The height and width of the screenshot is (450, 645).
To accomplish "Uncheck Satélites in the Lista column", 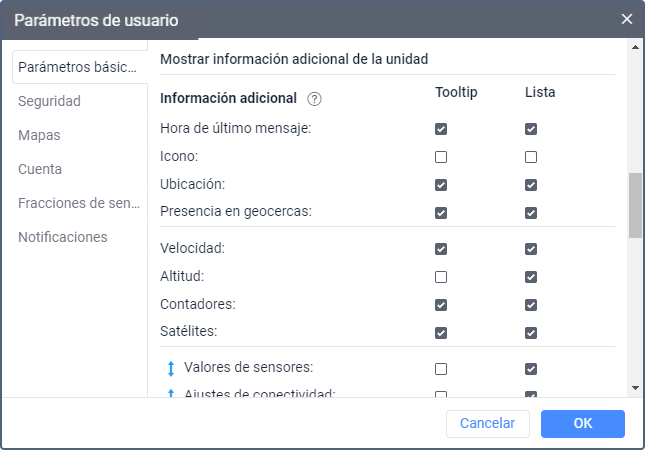I will (x=531, y=332).
